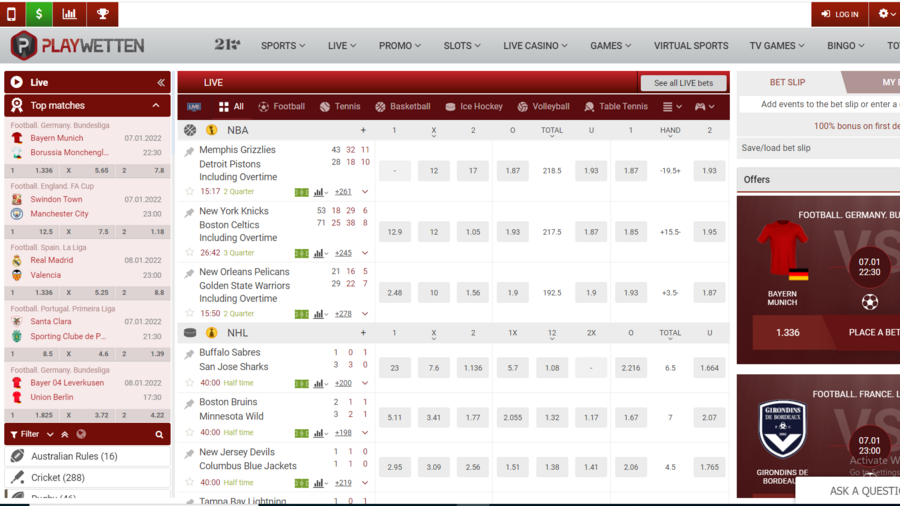The image size is (900, 506).
Task: Open the esports gamepad dropdown
Action: tap(704, 107)
